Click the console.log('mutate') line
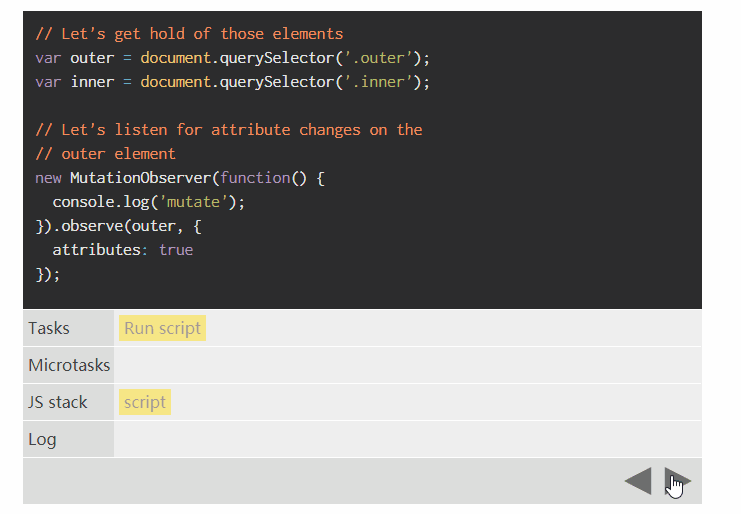Image resolution: width=741 pixels, height=514 pixels. pyautogui.click(x=149, y=202)
